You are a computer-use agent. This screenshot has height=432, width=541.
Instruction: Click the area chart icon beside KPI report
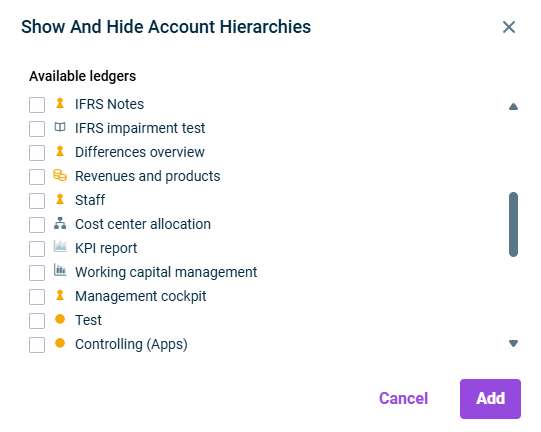(x=60, y=246)
